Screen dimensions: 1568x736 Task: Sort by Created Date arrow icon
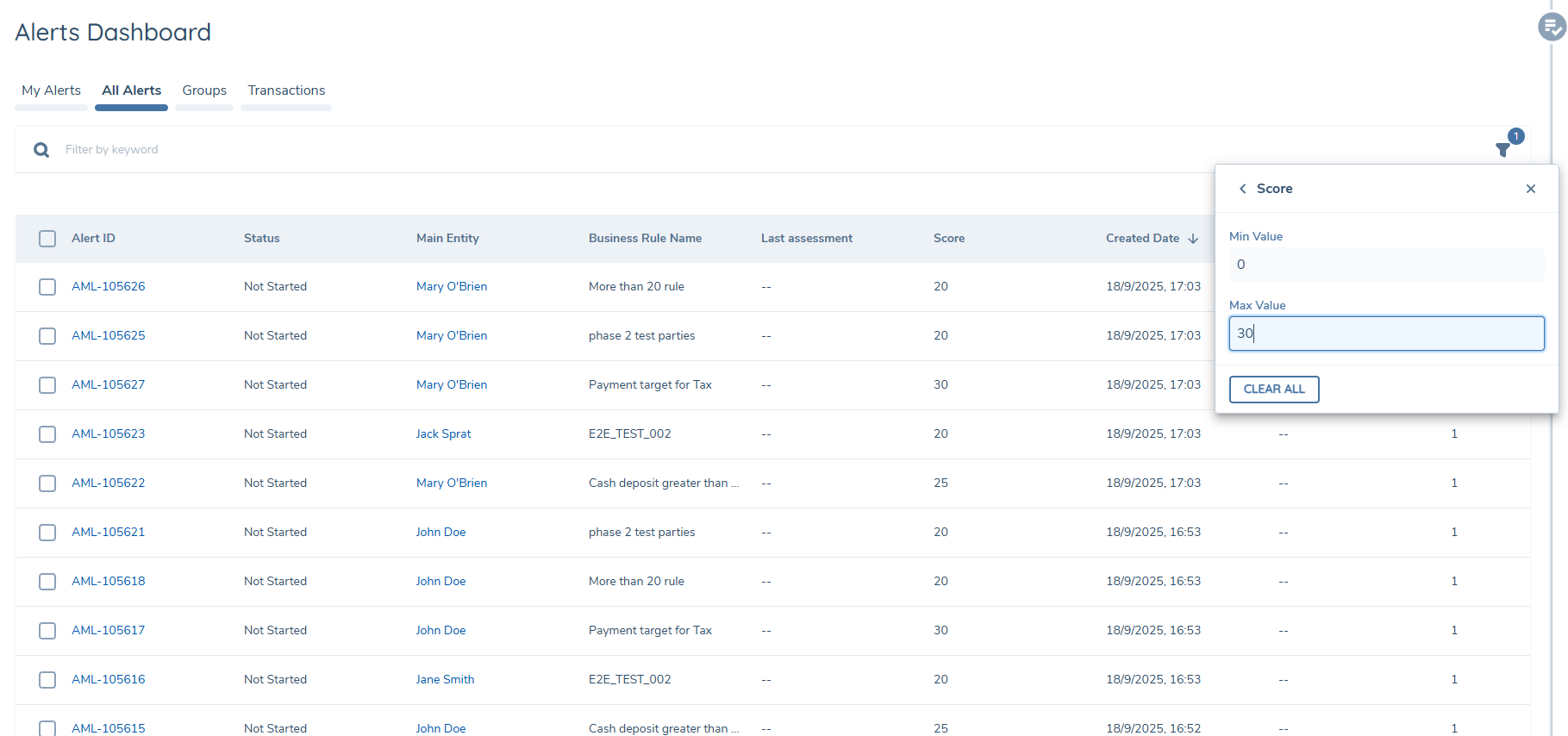click(x=1193, y=239)
